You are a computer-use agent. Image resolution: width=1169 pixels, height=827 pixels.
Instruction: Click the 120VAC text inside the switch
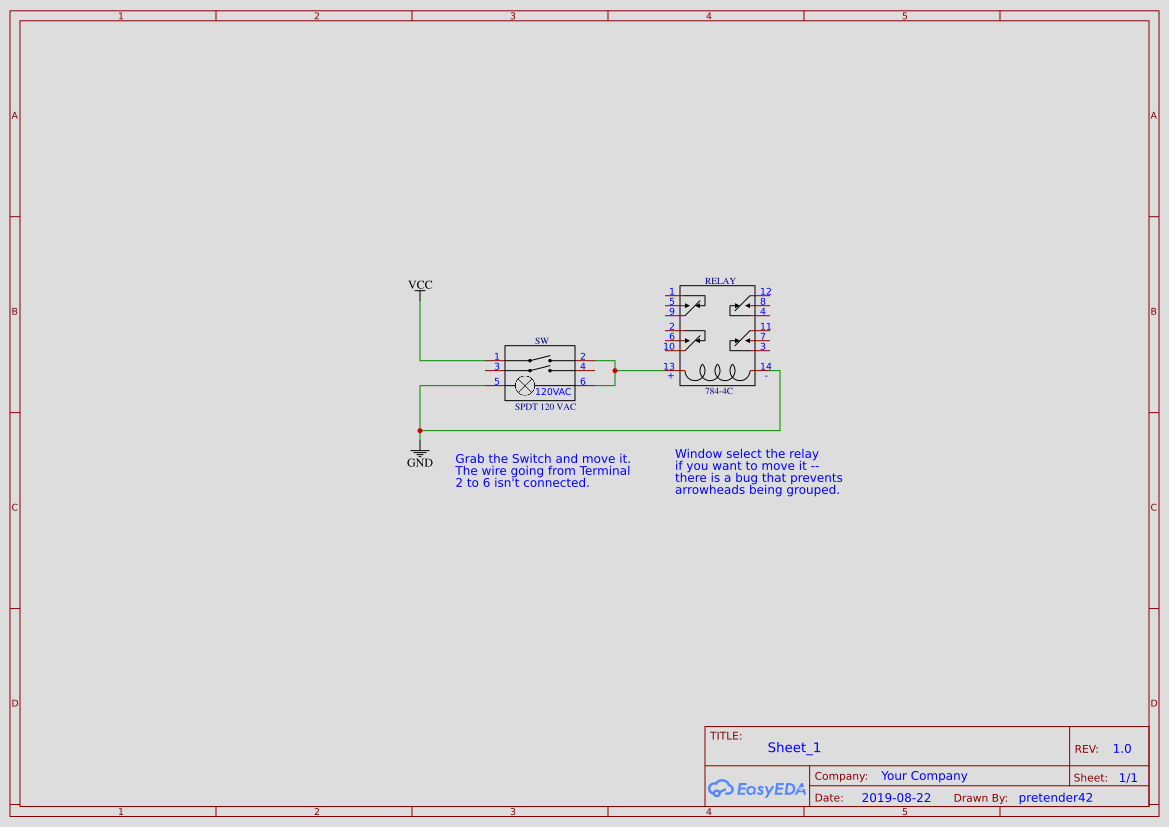[553, 392]
